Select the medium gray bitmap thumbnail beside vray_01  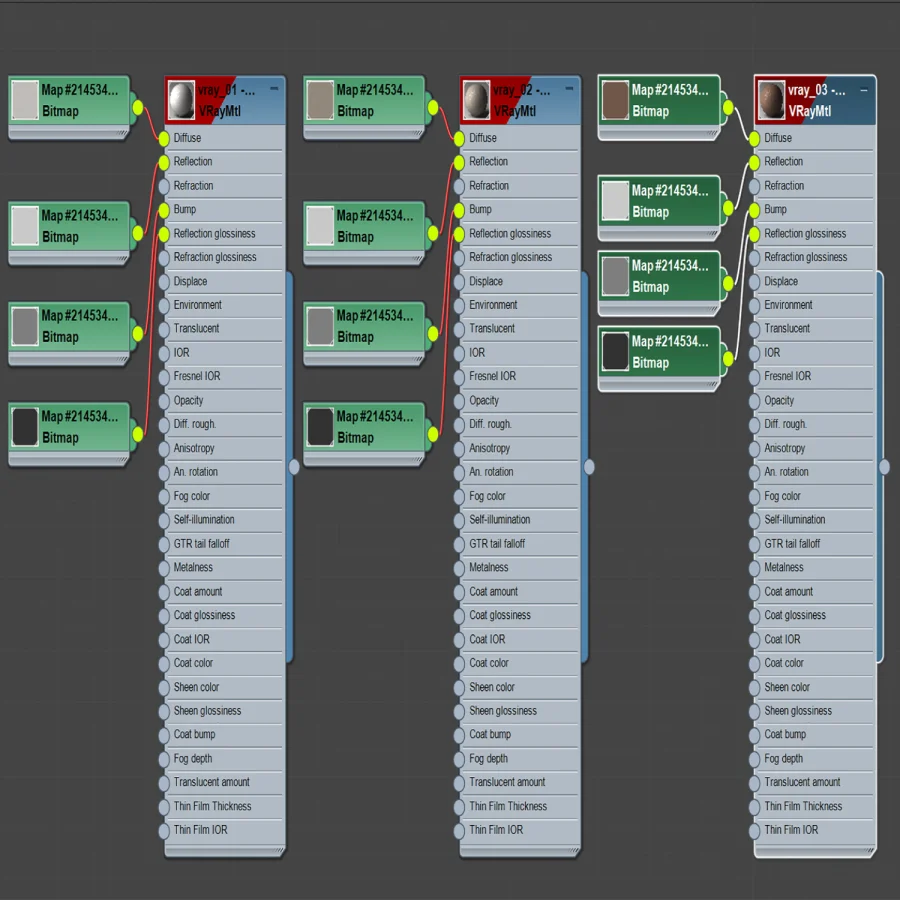point(25,326)
